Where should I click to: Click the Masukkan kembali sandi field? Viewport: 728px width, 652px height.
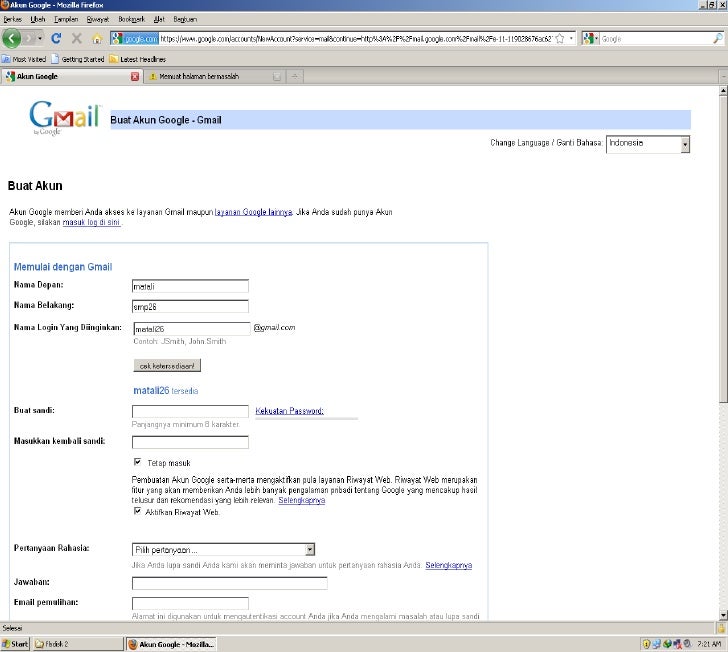[x=190, y=442]
